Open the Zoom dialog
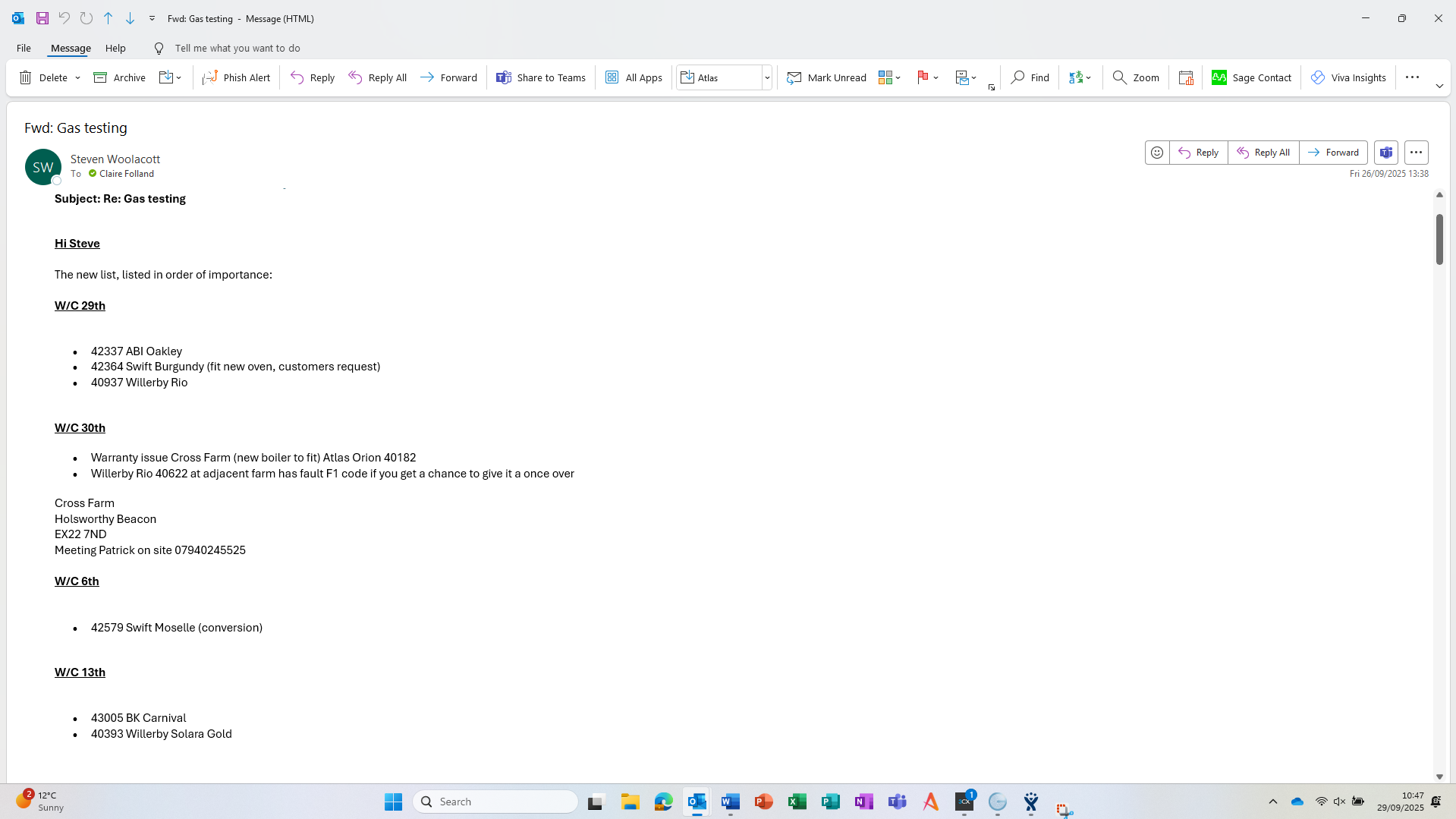1456x819 pixels. (1136, 77)
